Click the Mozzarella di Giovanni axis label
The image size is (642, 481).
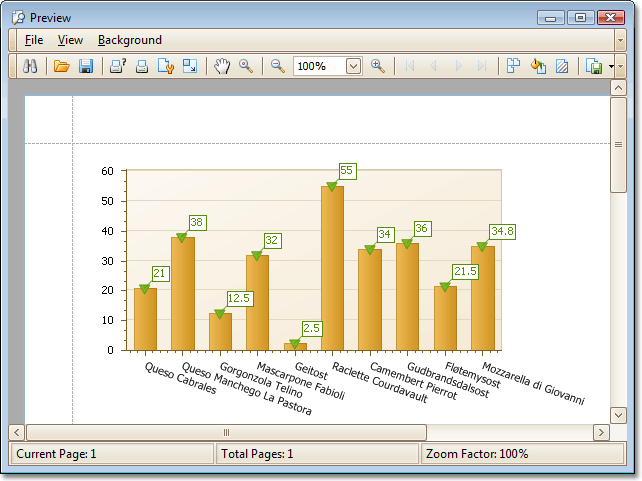pos(533,383)
